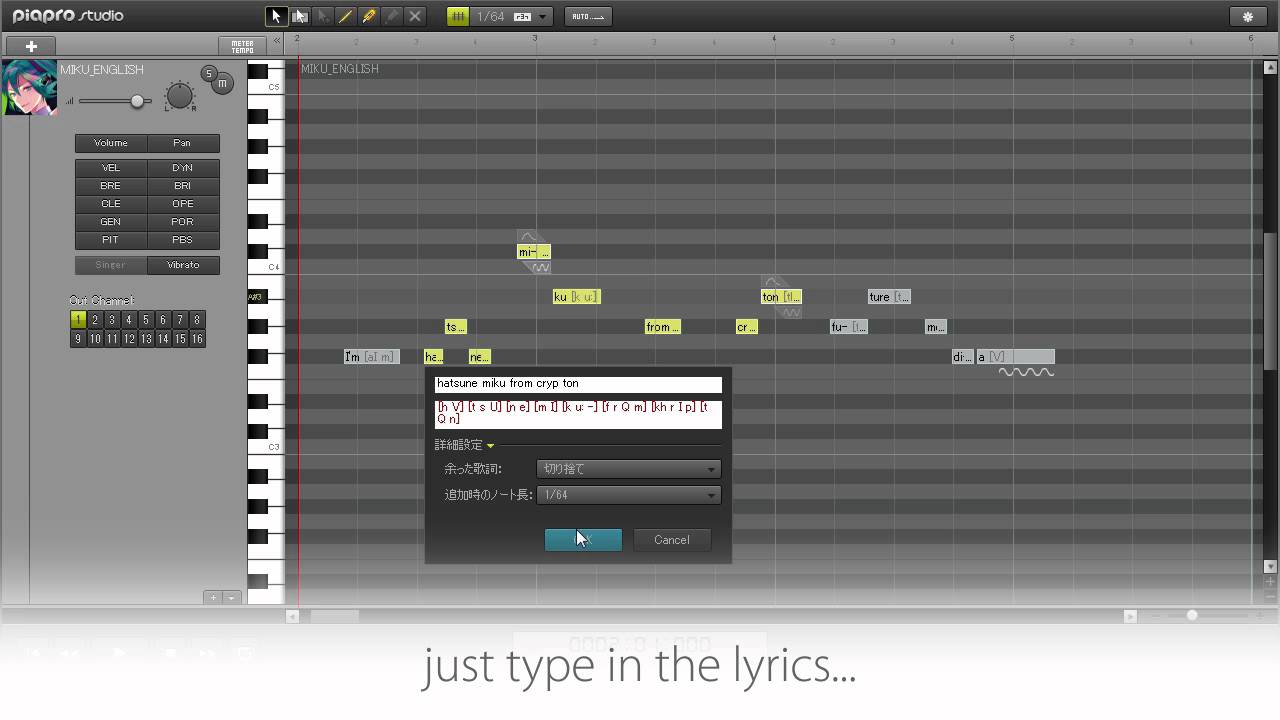The height and width of the screenshot is (720, 1280).
Task: Click the A#3 piano key
Action: pyautogui.click(x=257, y=297)
